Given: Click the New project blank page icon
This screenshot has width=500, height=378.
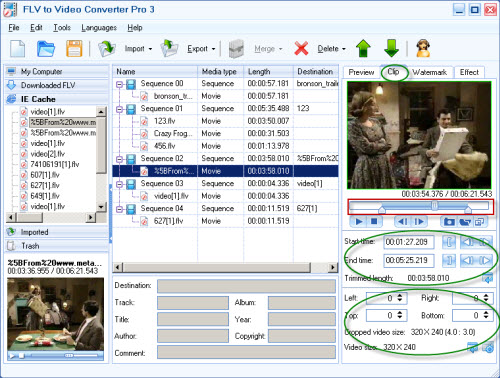Looking at the screenshot, I should pyautogui.click(x=17, y=49).
